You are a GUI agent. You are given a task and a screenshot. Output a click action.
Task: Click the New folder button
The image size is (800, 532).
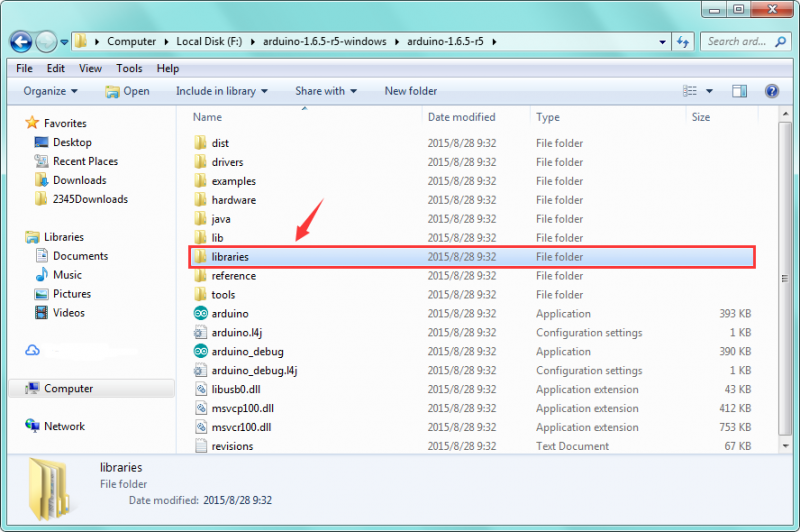tap(410, 91)
